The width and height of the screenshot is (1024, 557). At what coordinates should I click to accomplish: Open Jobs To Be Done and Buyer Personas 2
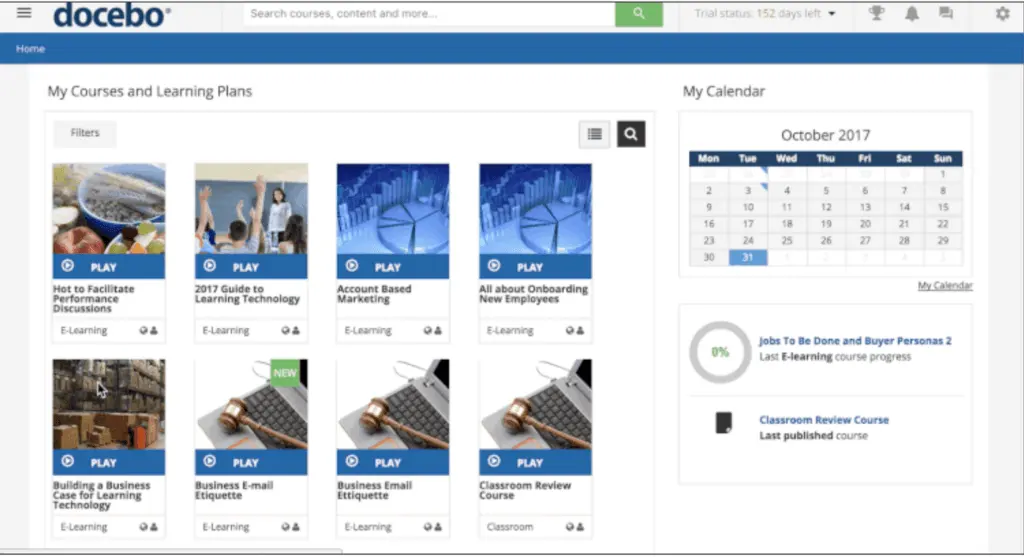pos(855,340)
